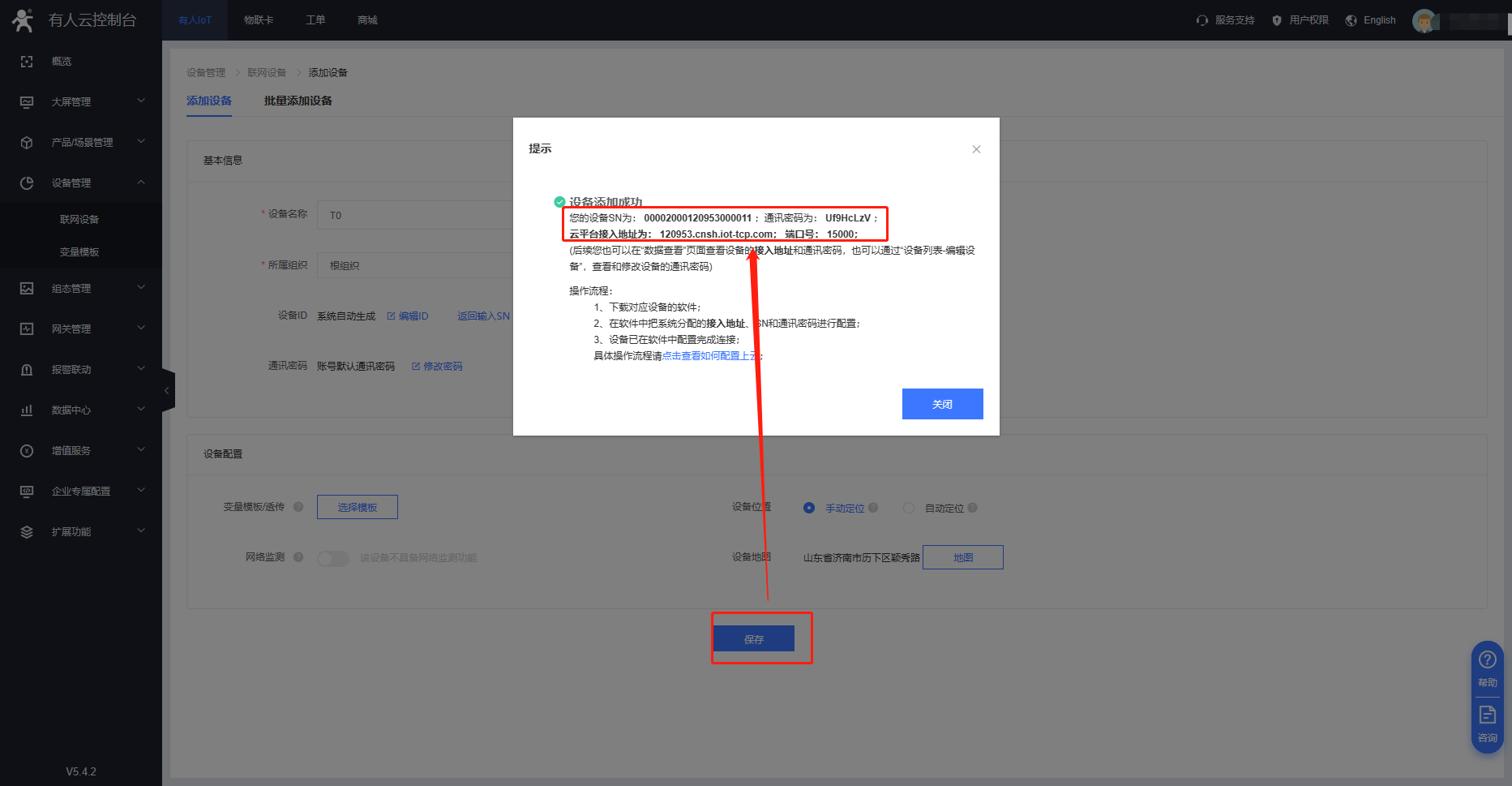Click the 关闭 button in dialog
The width and height of the screenshot is (1512, 786).
[x=942, y=404]
